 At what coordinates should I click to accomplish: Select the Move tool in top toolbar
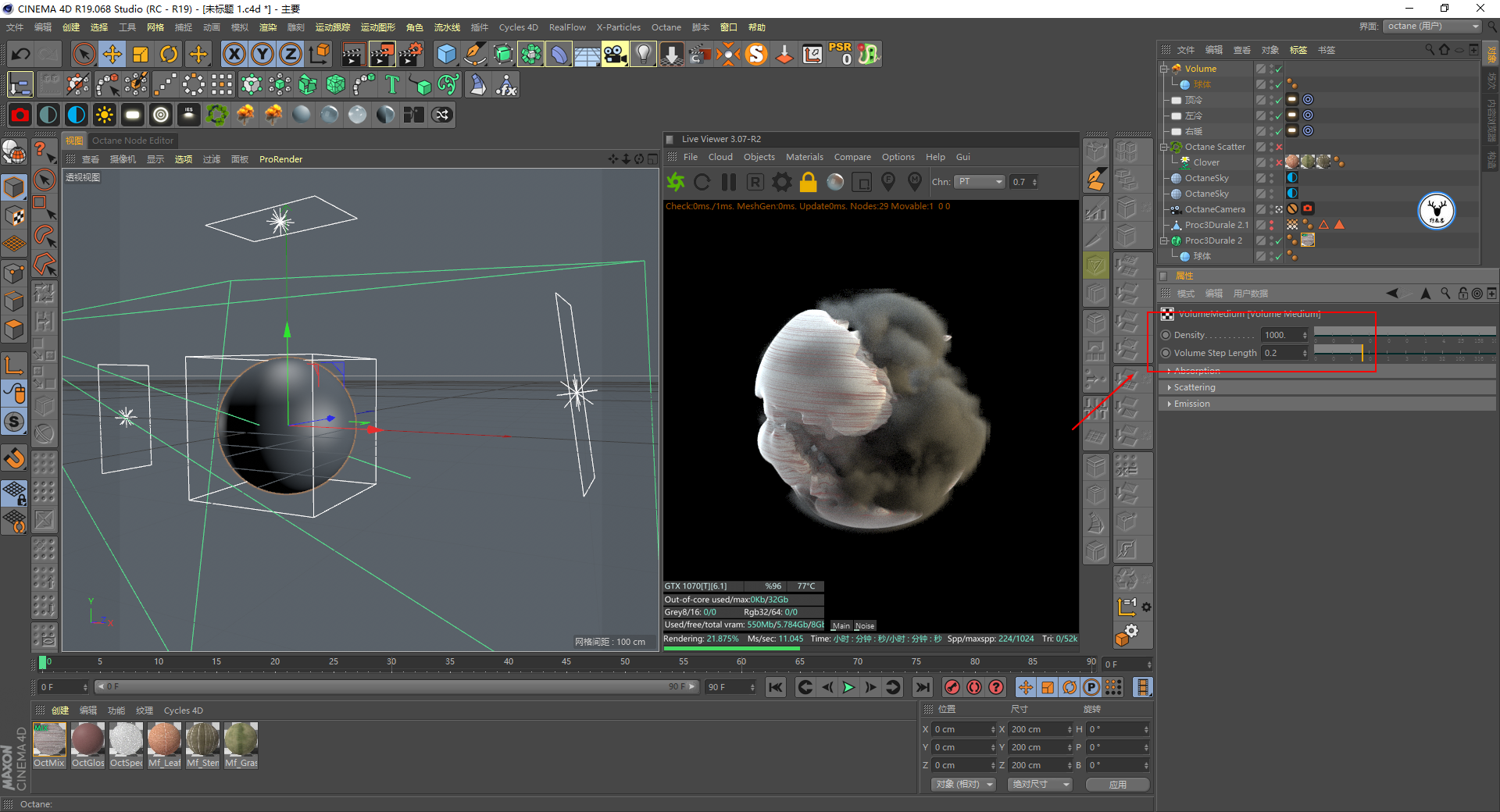pyautogui.click(x=112, y=54)
